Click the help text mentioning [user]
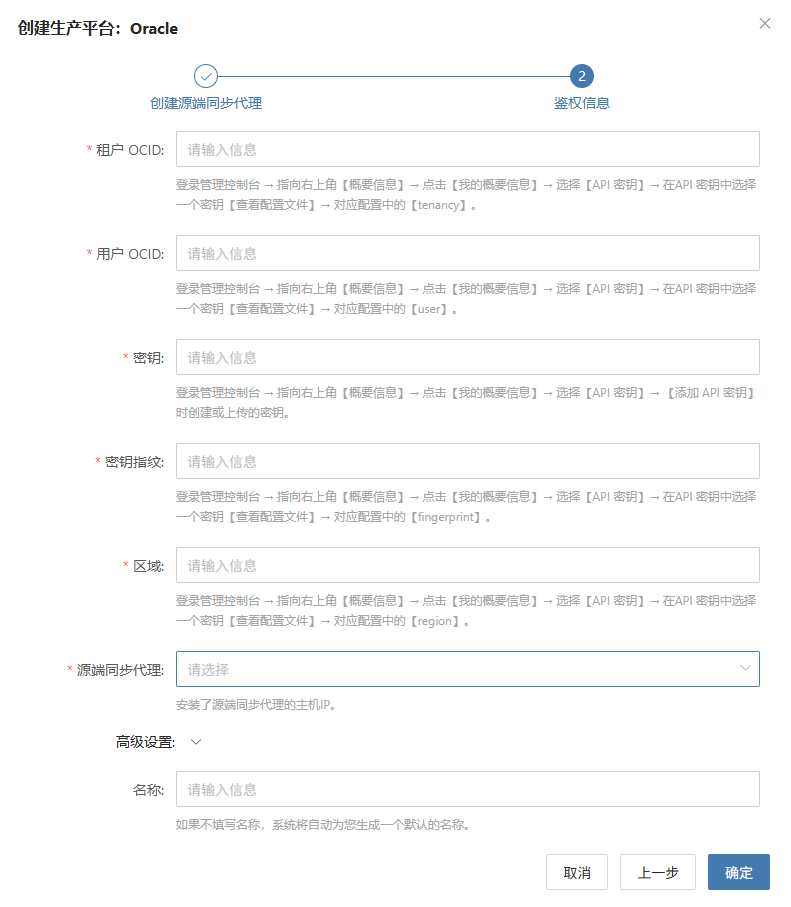This screenshot has width=791, height=907. tap(466, 298)
